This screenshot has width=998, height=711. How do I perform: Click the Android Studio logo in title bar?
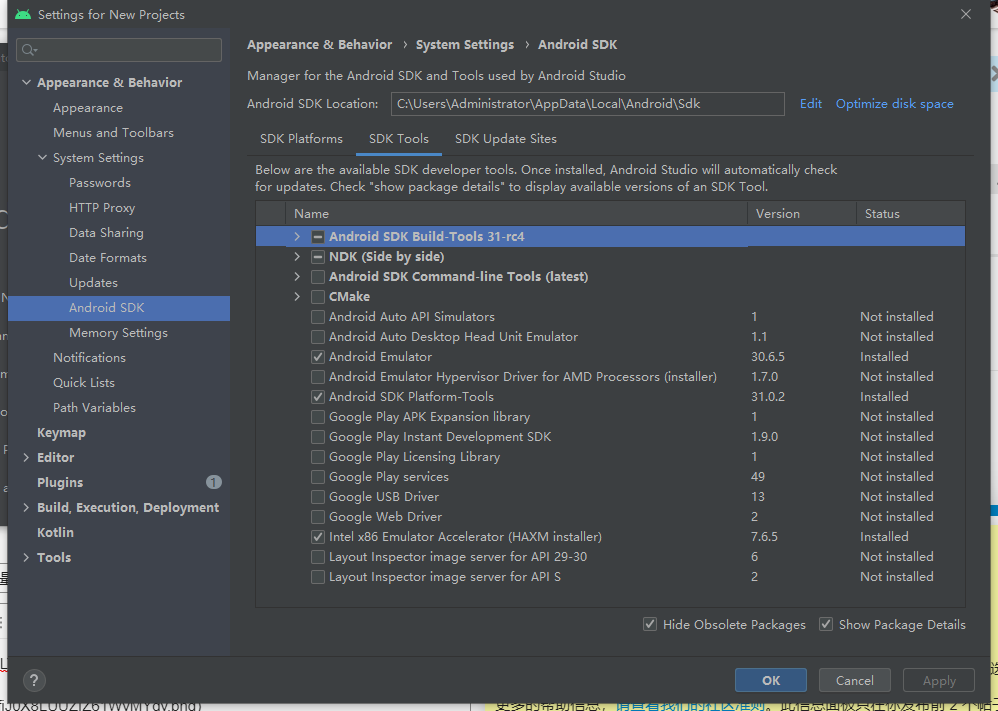tap(23, 14)
